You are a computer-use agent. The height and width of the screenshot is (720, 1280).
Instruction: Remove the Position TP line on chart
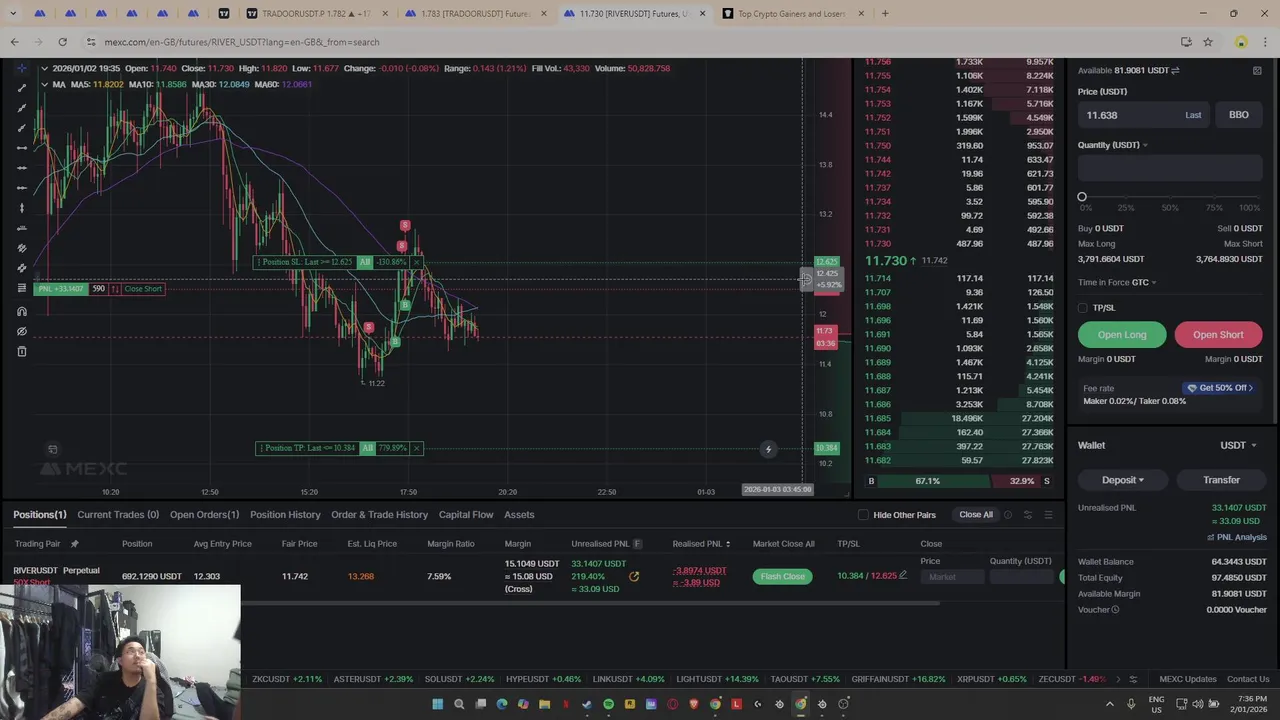[x=416, y=448]
